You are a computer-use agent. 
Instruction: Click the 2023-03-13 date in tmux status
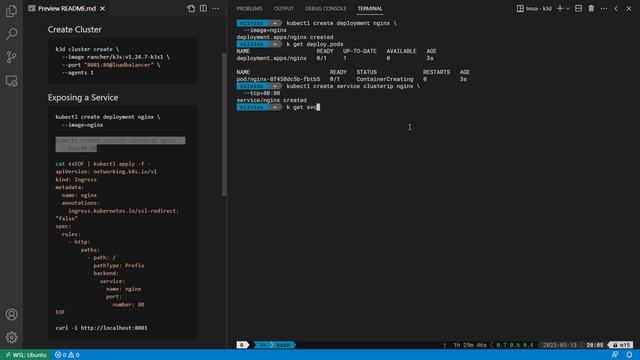560,345
